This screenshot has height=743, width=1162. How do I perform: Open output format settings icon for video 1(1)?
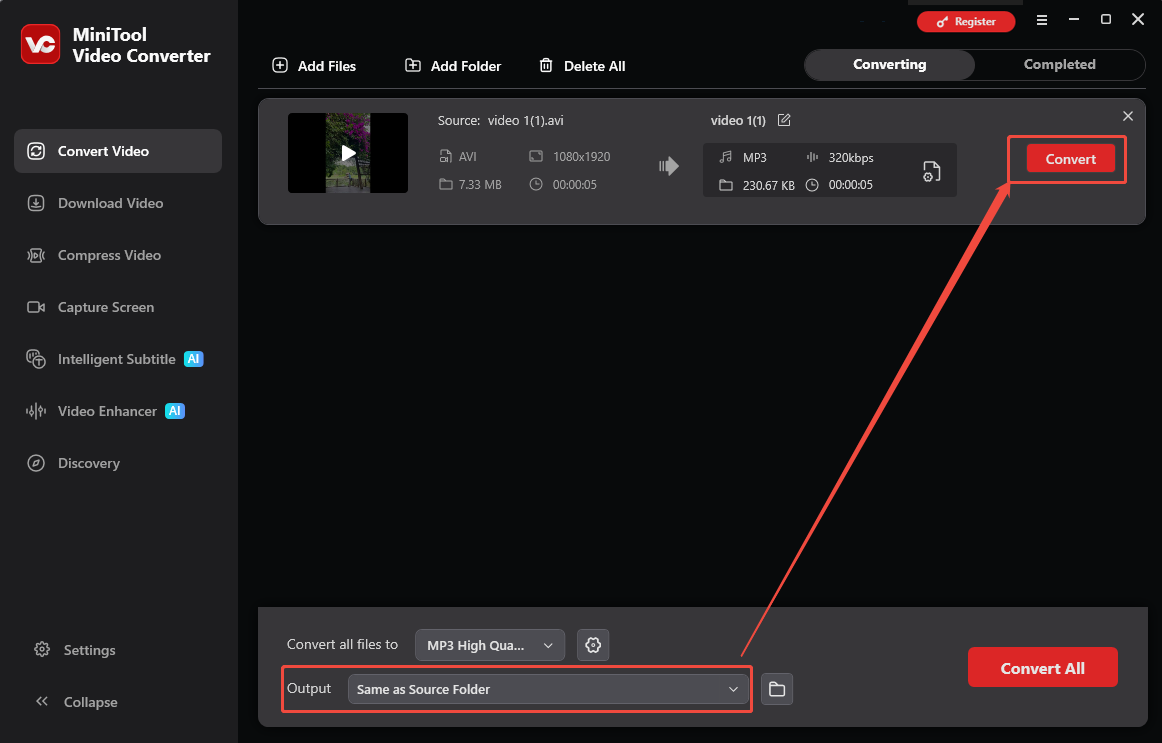[932, 171]
